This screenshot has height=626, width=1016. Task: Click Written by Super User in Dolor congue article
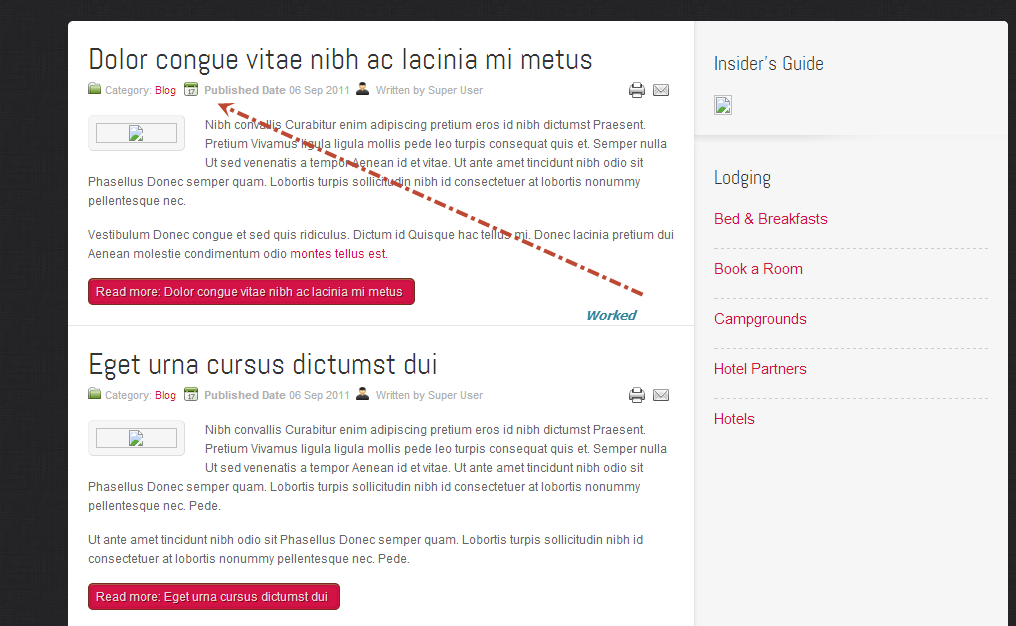pyautogui.click(x=430, y=91)
